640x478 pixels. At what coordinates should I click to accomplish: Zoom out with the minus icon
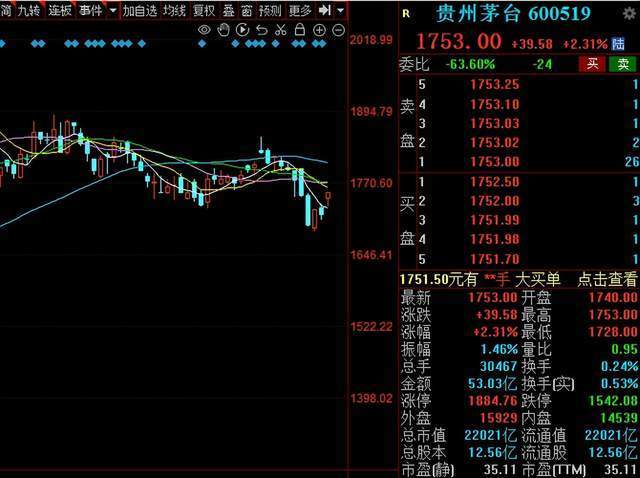coord(338,30)
